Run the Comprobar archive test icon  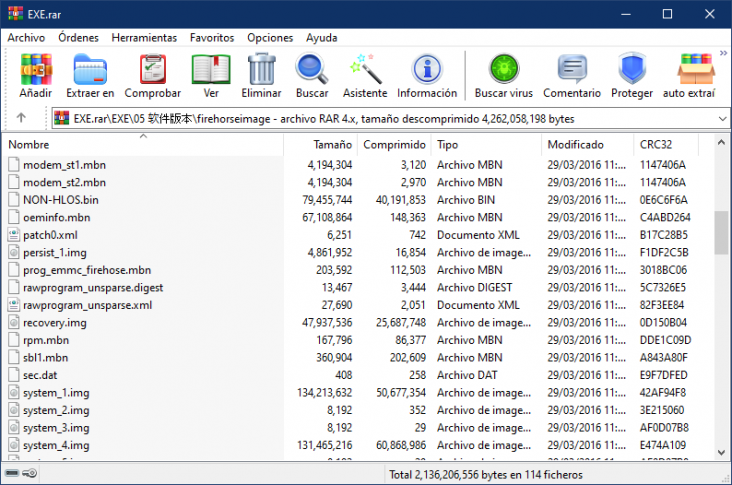(153, 69)
